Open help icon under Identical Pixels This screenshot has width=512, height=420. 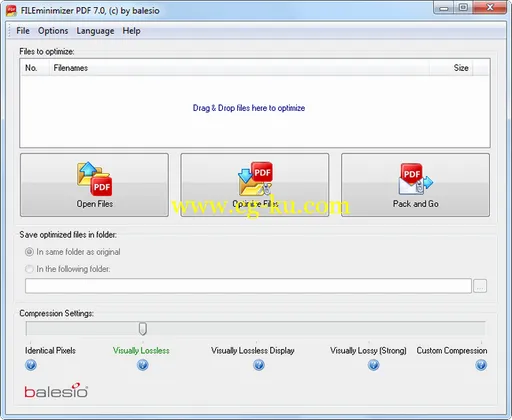[31, 365]
